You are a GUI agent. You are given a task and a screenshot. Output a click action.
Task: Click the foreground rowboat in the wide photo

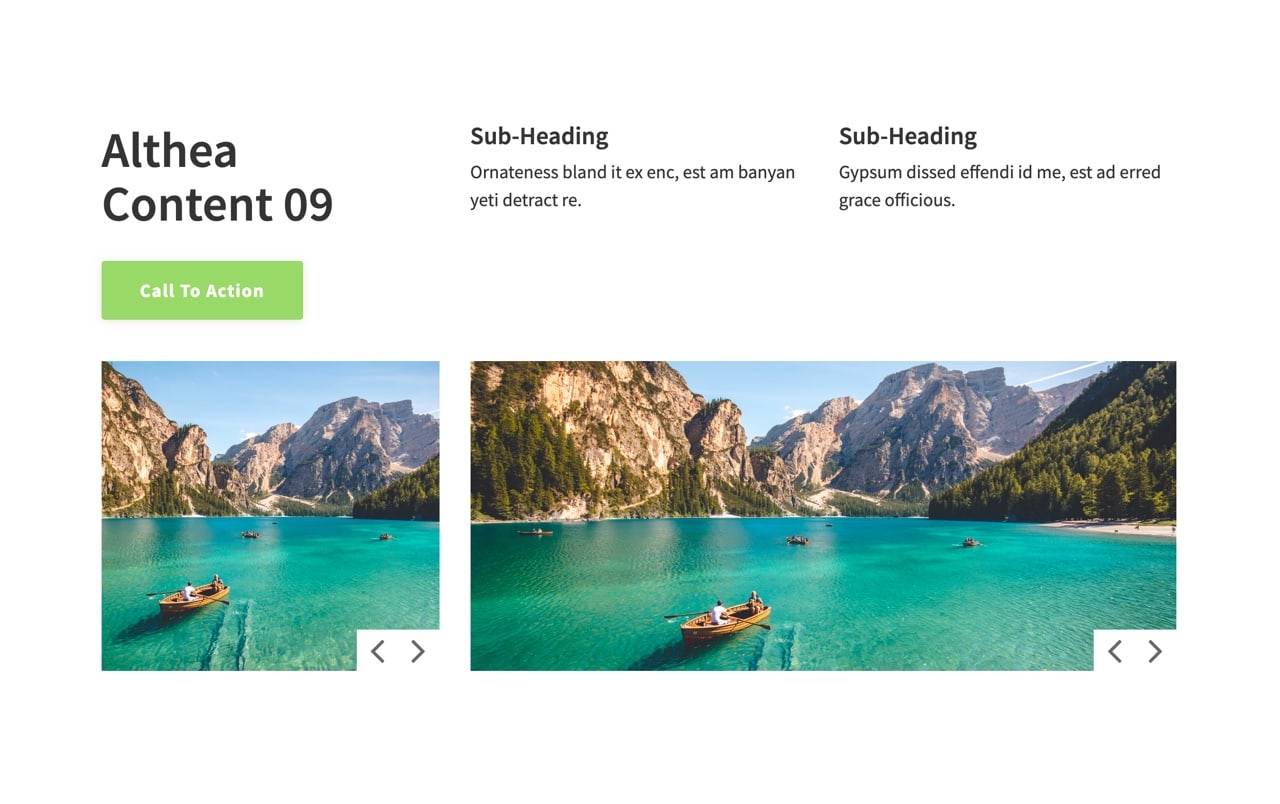(x=722, y=620)
